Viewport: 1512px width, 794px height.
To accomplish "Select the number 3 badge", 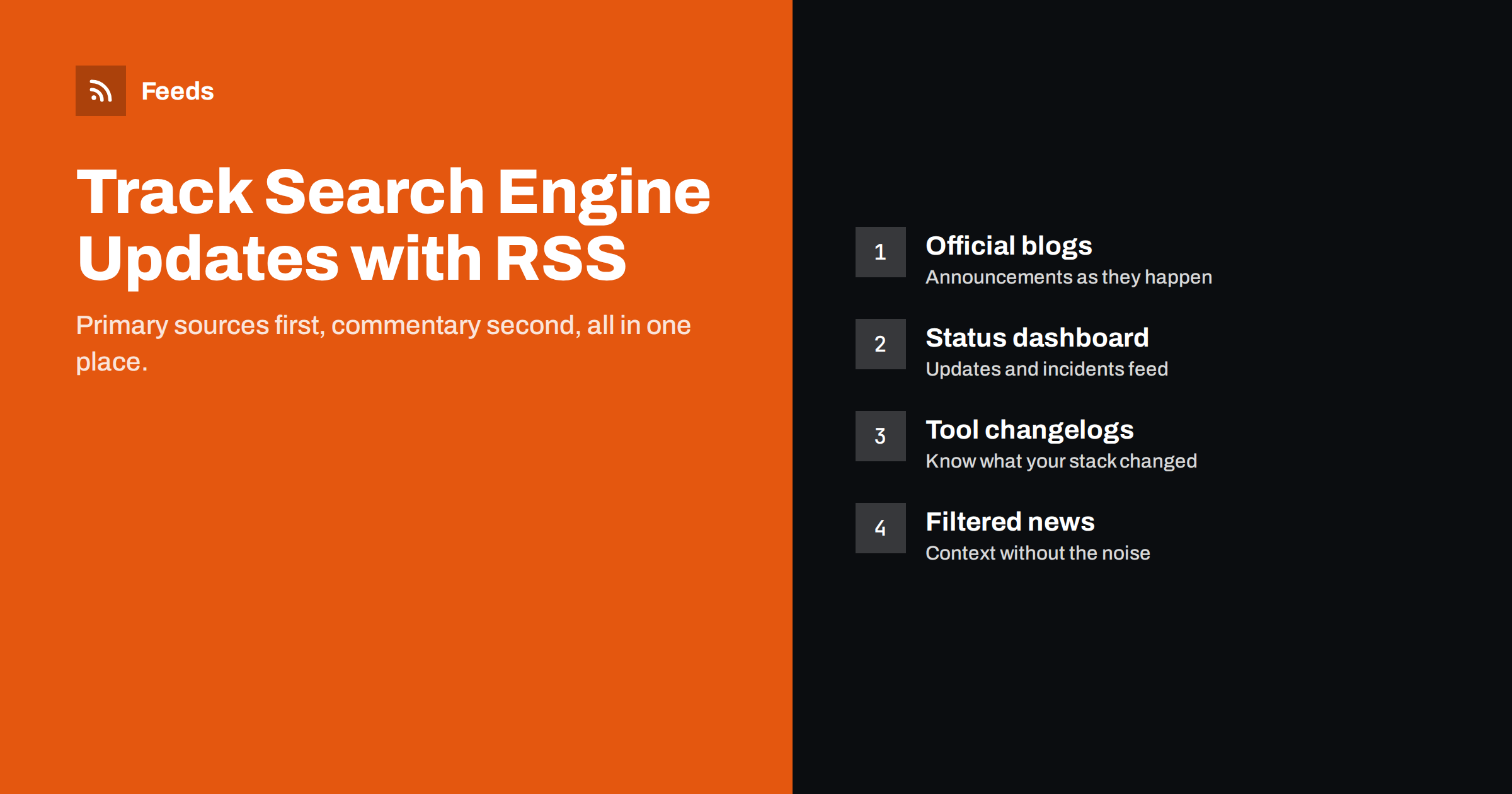I will 881,436.
